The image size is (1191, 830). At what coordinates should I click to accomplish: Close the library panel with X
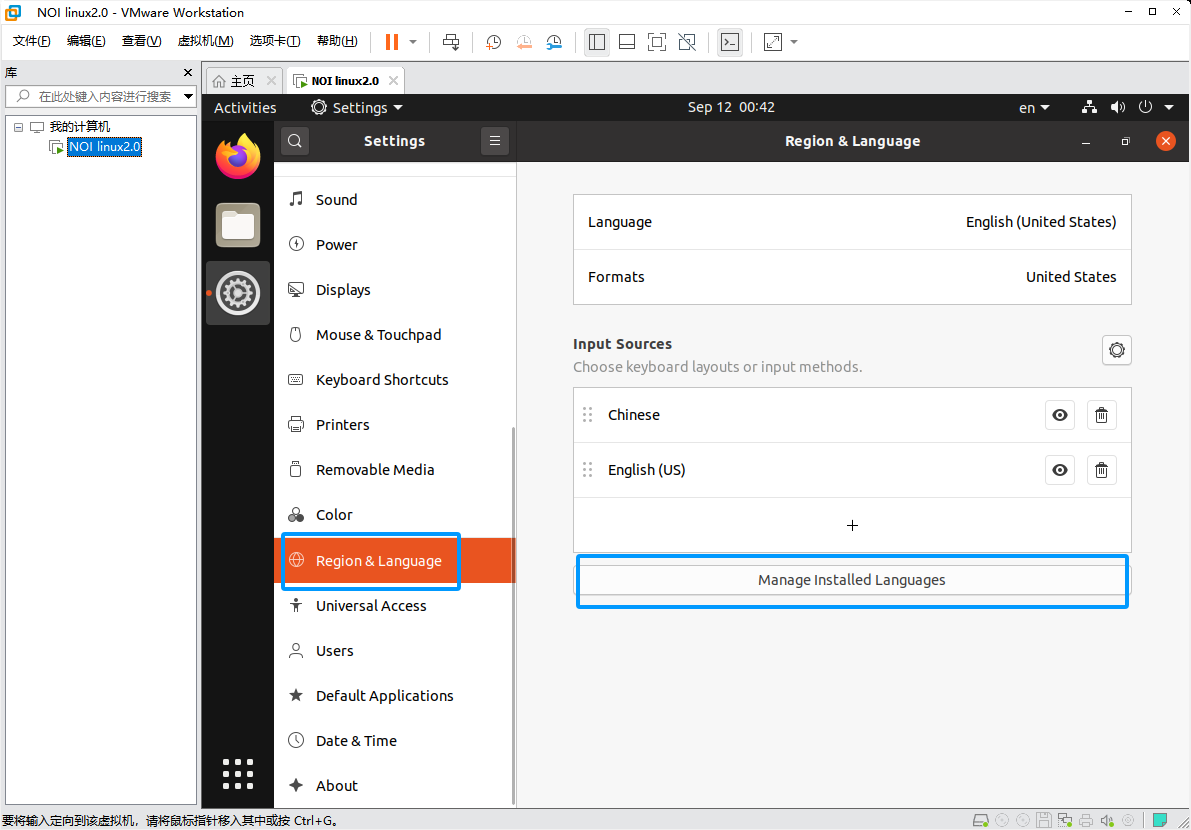(x=188, y=72)
